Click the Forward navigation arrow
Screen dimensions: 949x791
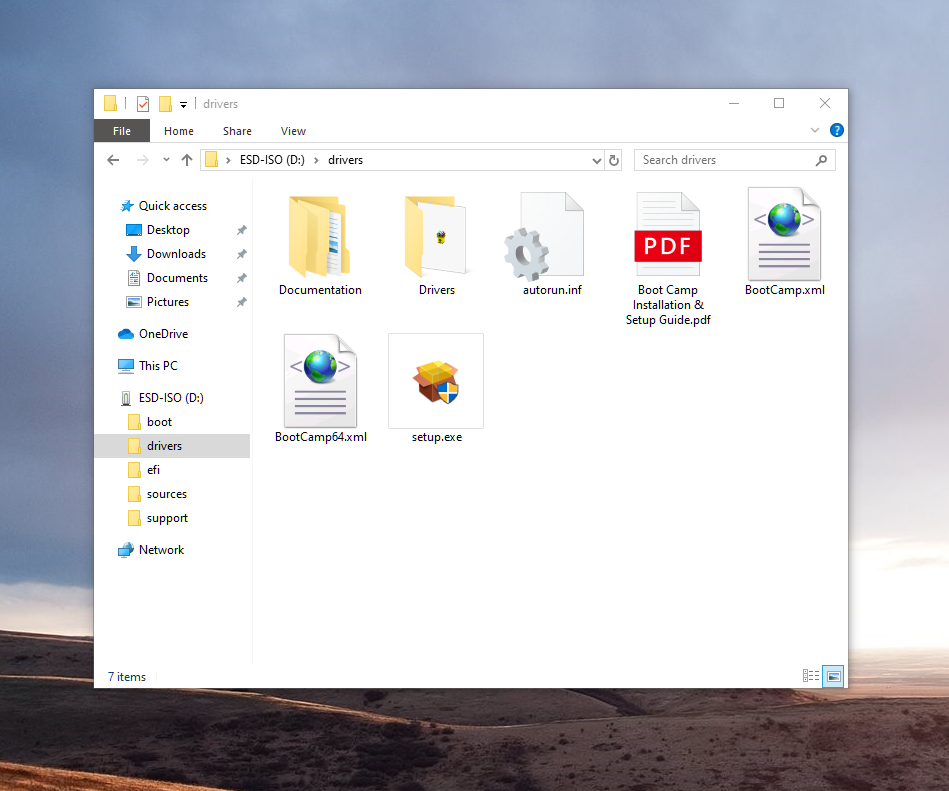click(142, 160)
